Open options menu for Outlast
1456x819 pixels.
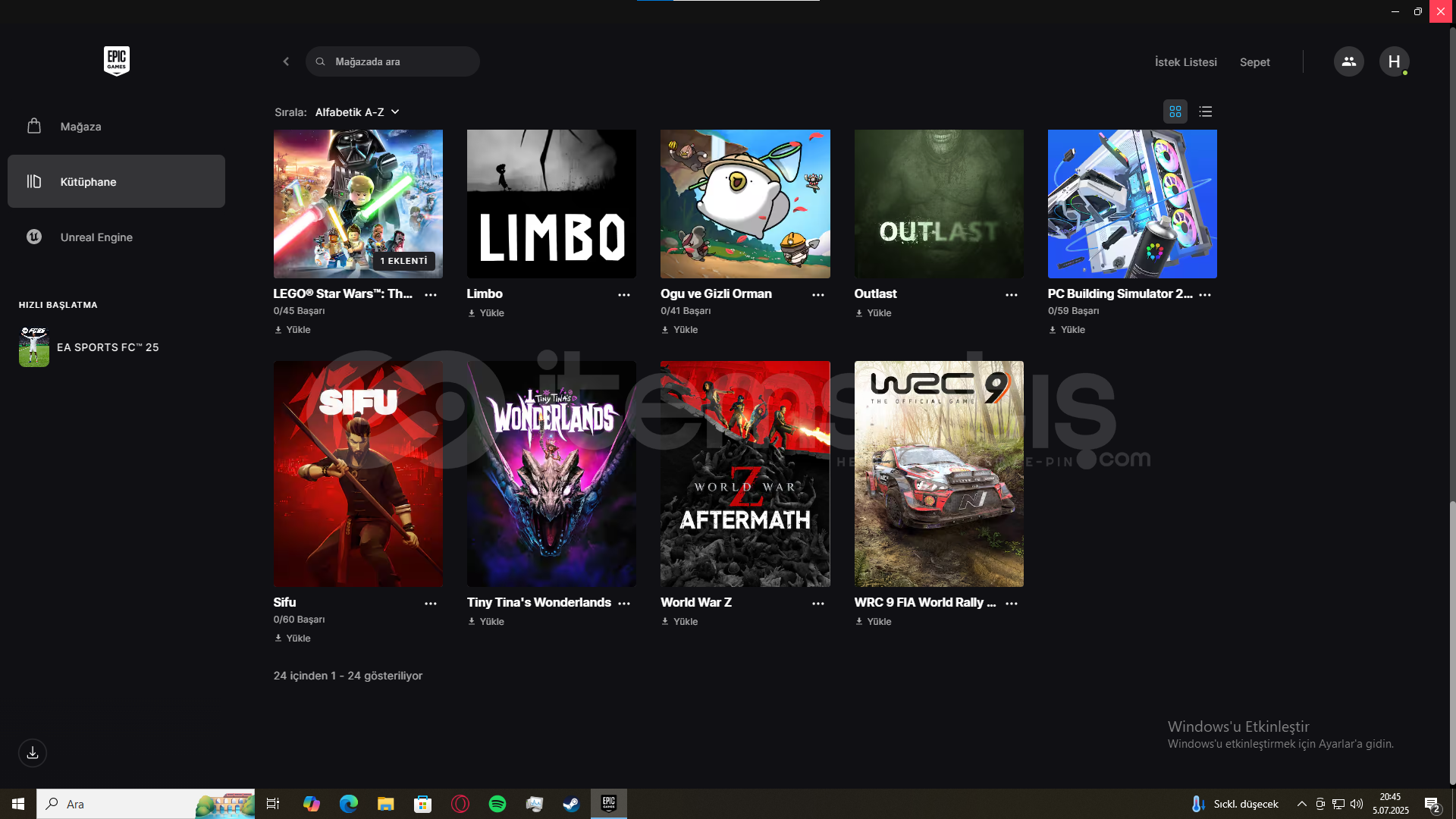[1012, 294]
